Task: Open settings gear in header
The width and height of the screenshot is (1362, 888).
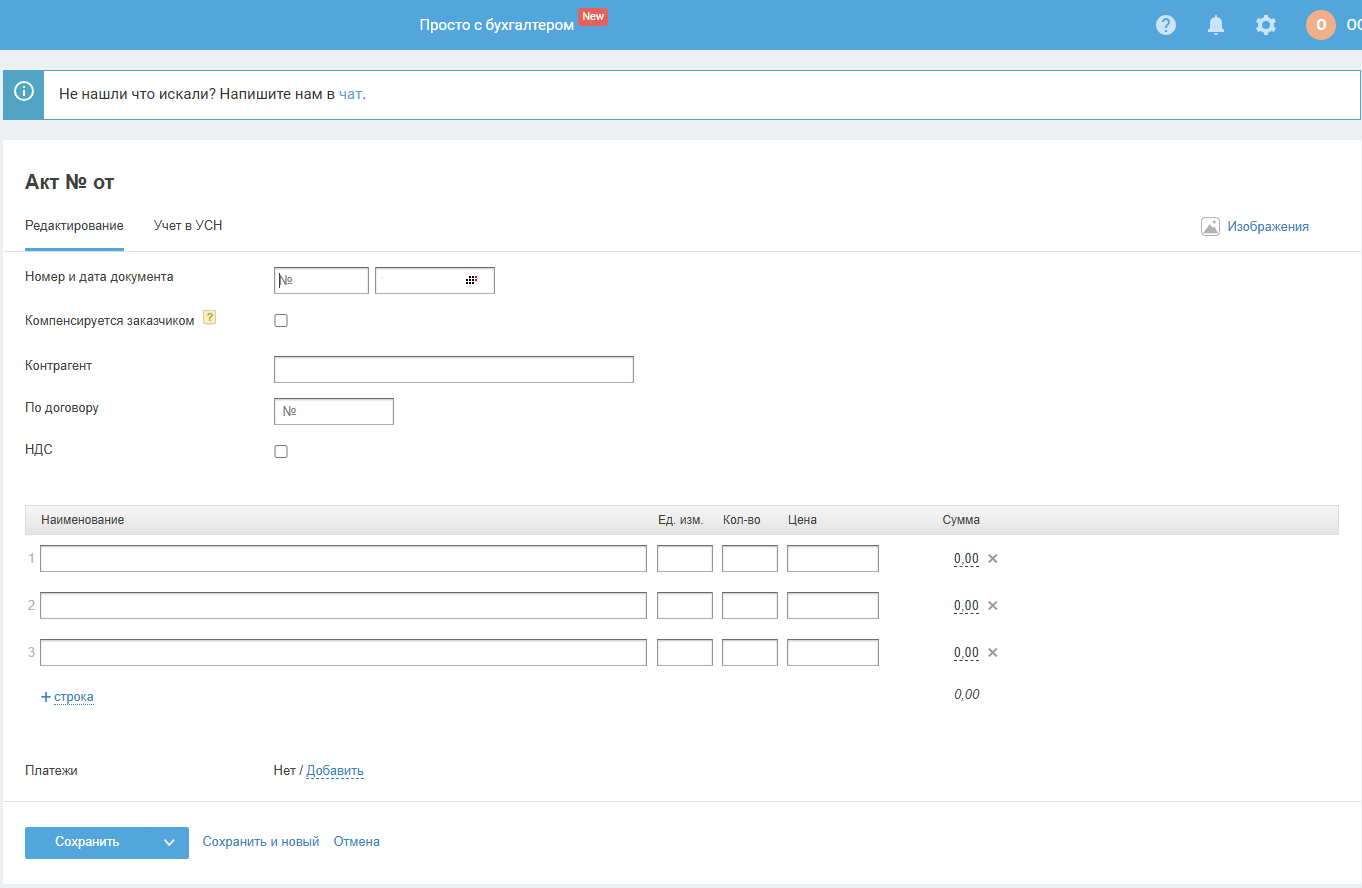Action: coord(1266,25)
